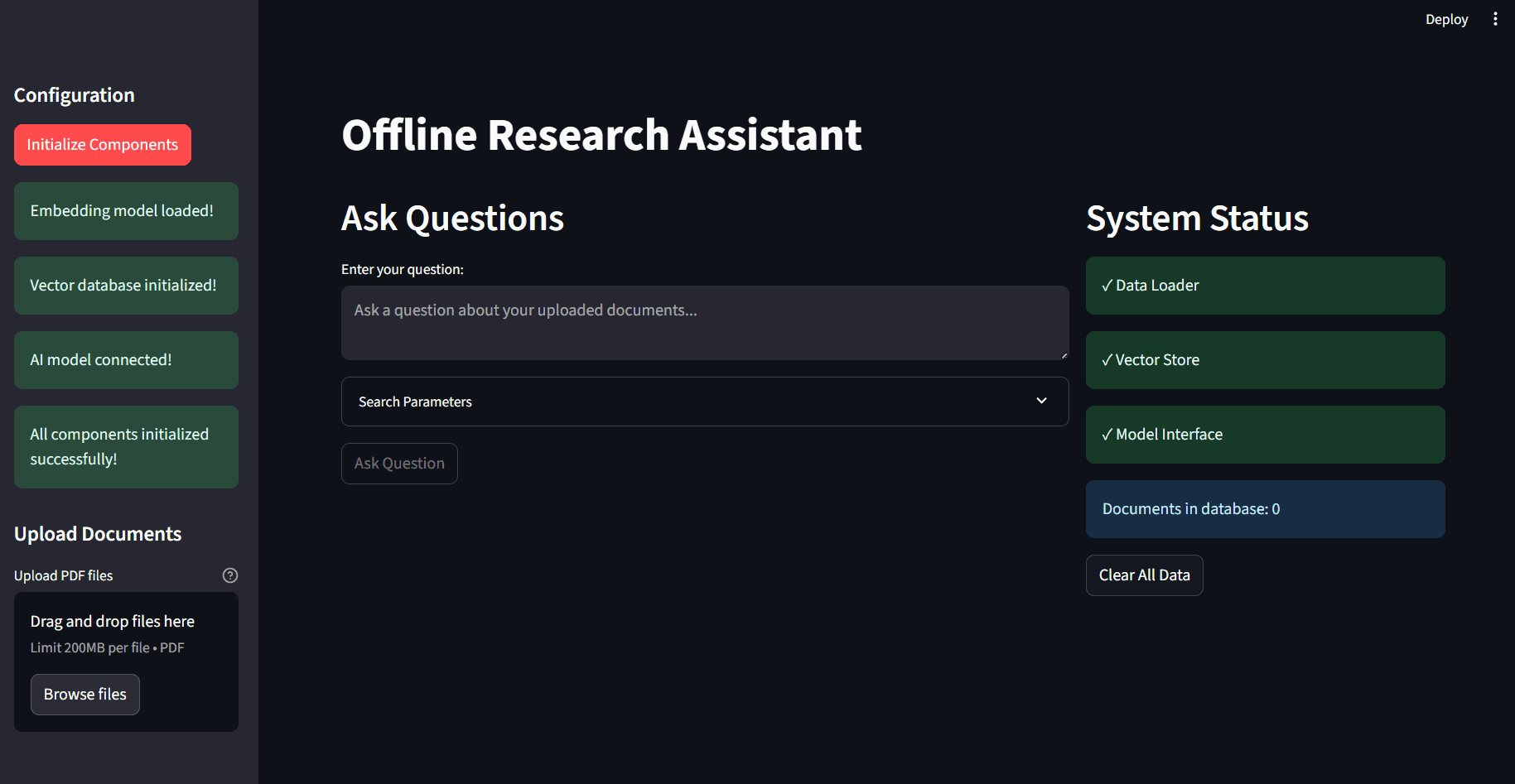The width and height of the screenshot is (1515, 784).
Task: Click the All components initialized successfully notice
Action: pyautogui.click(x=125, y=446)
